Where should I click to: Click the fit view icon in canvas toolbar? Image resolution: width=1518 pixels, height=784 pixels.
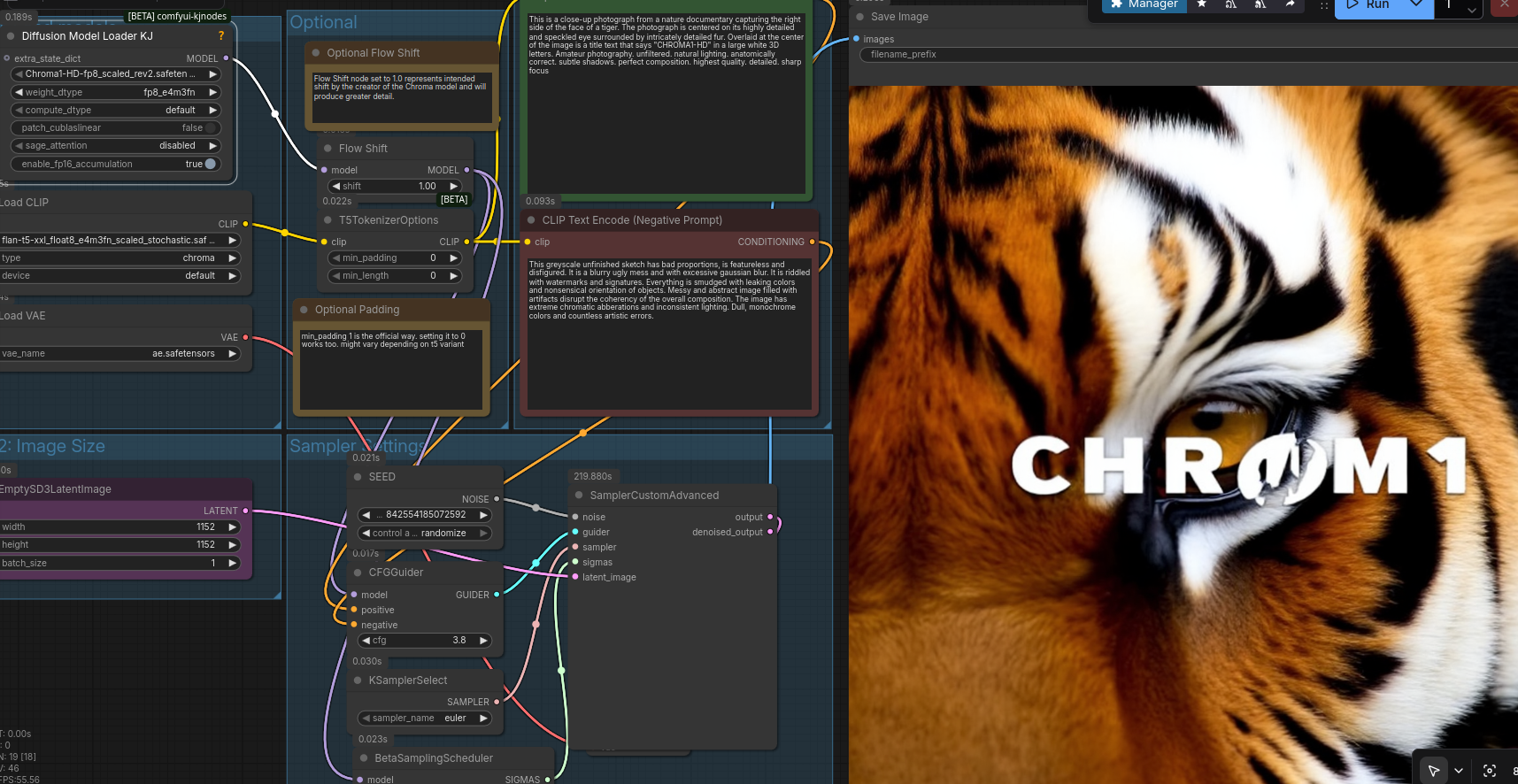(x=1490, y=771)
